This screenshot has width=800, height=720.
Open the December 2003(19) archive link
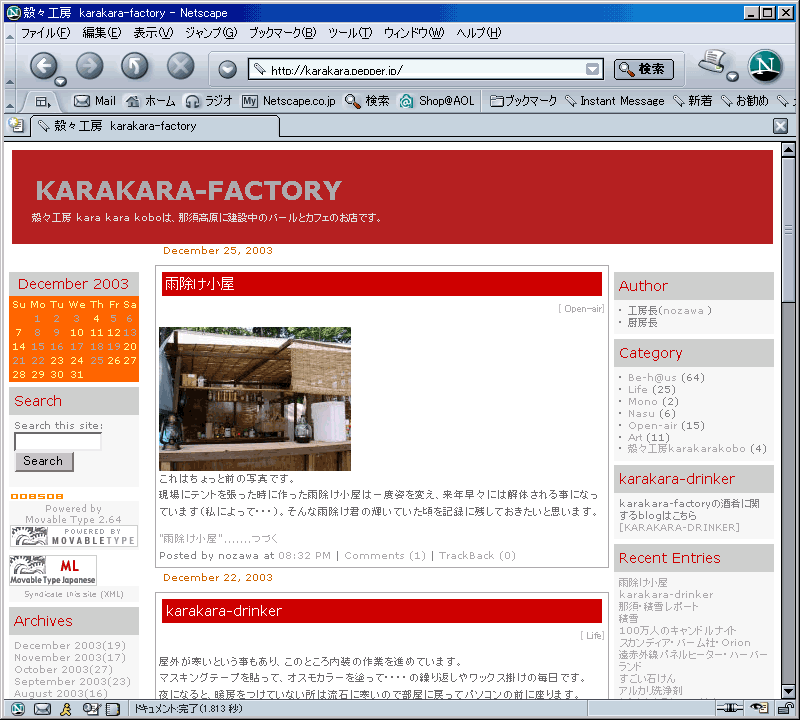pos(70,645)
